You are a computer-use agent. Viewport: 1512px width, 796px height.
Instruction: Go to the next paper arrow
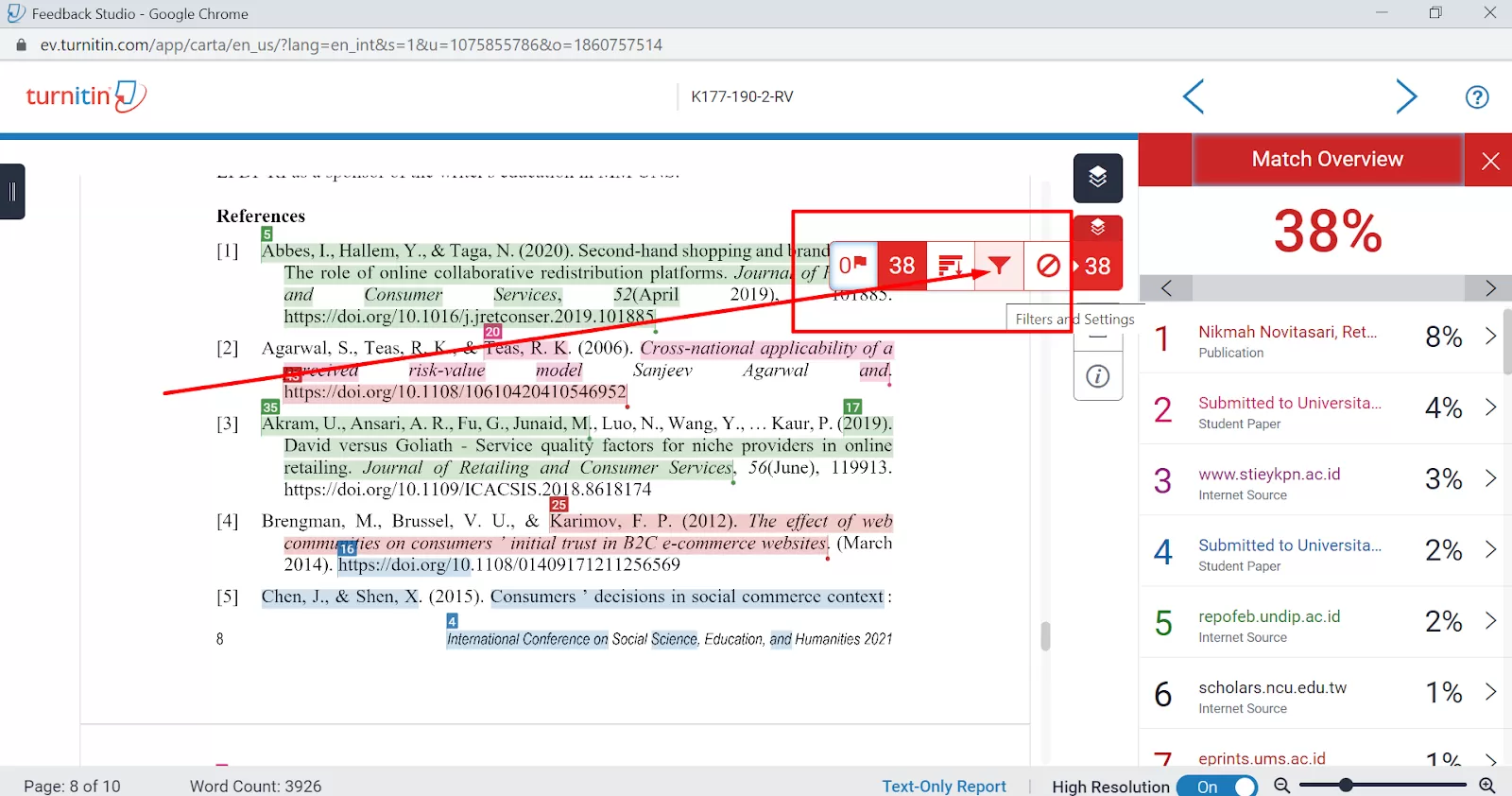tap(1406, 96)
